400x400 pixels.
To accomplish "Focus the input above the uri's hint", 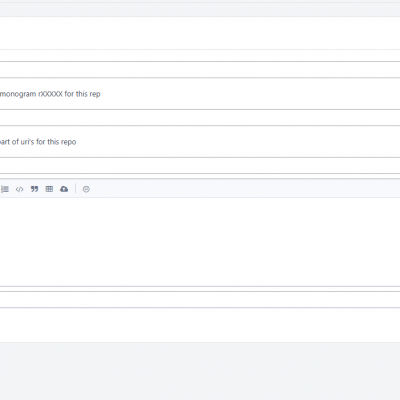I will click(x=200, y=118).
